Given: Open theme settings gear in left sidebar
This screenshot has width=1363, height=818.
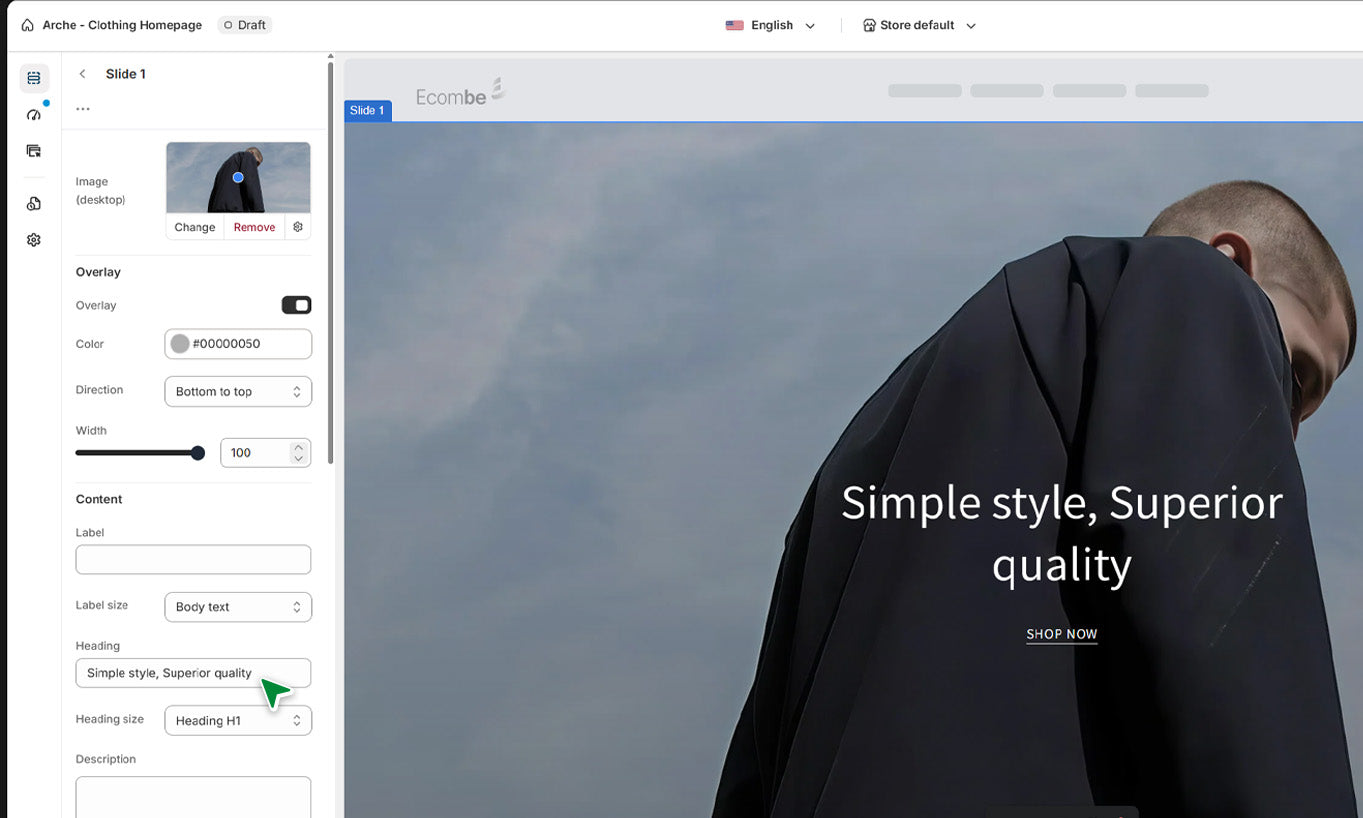Looking at the screenshot, I should (34, 240).
